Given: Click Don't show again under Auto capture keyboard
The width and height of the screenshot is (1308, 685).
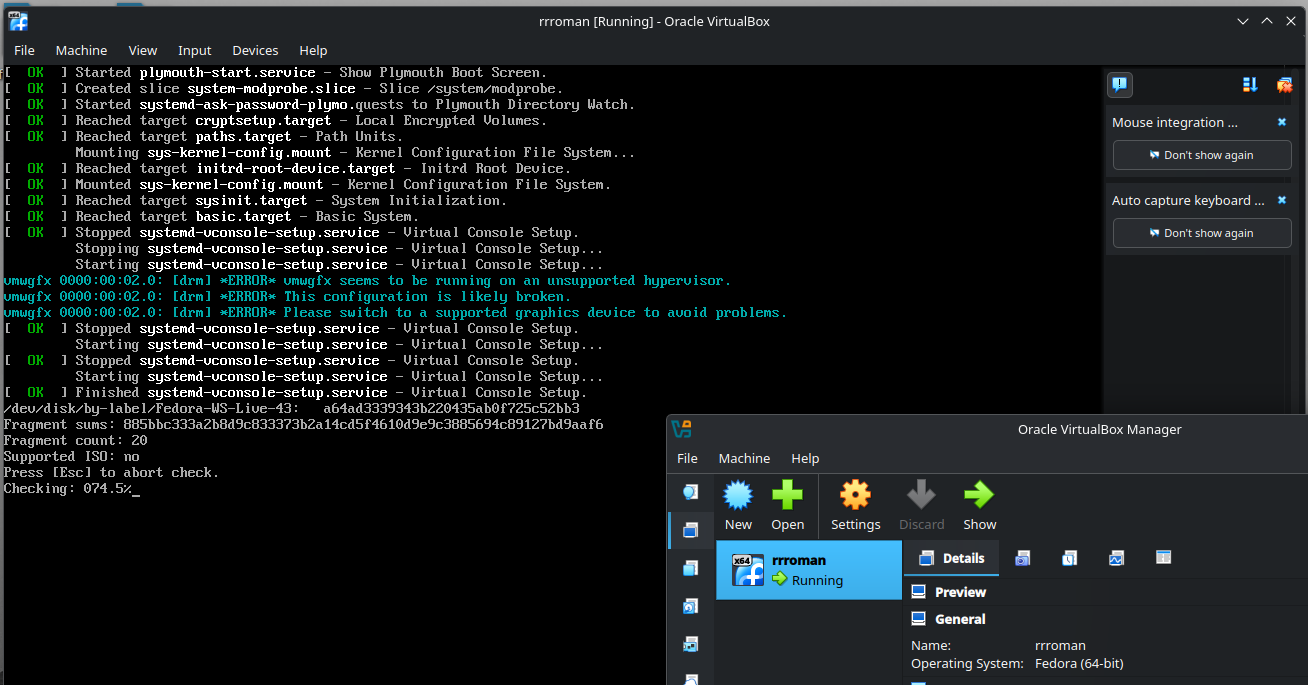Looking at the screenshot, I should click(1202, 233).
